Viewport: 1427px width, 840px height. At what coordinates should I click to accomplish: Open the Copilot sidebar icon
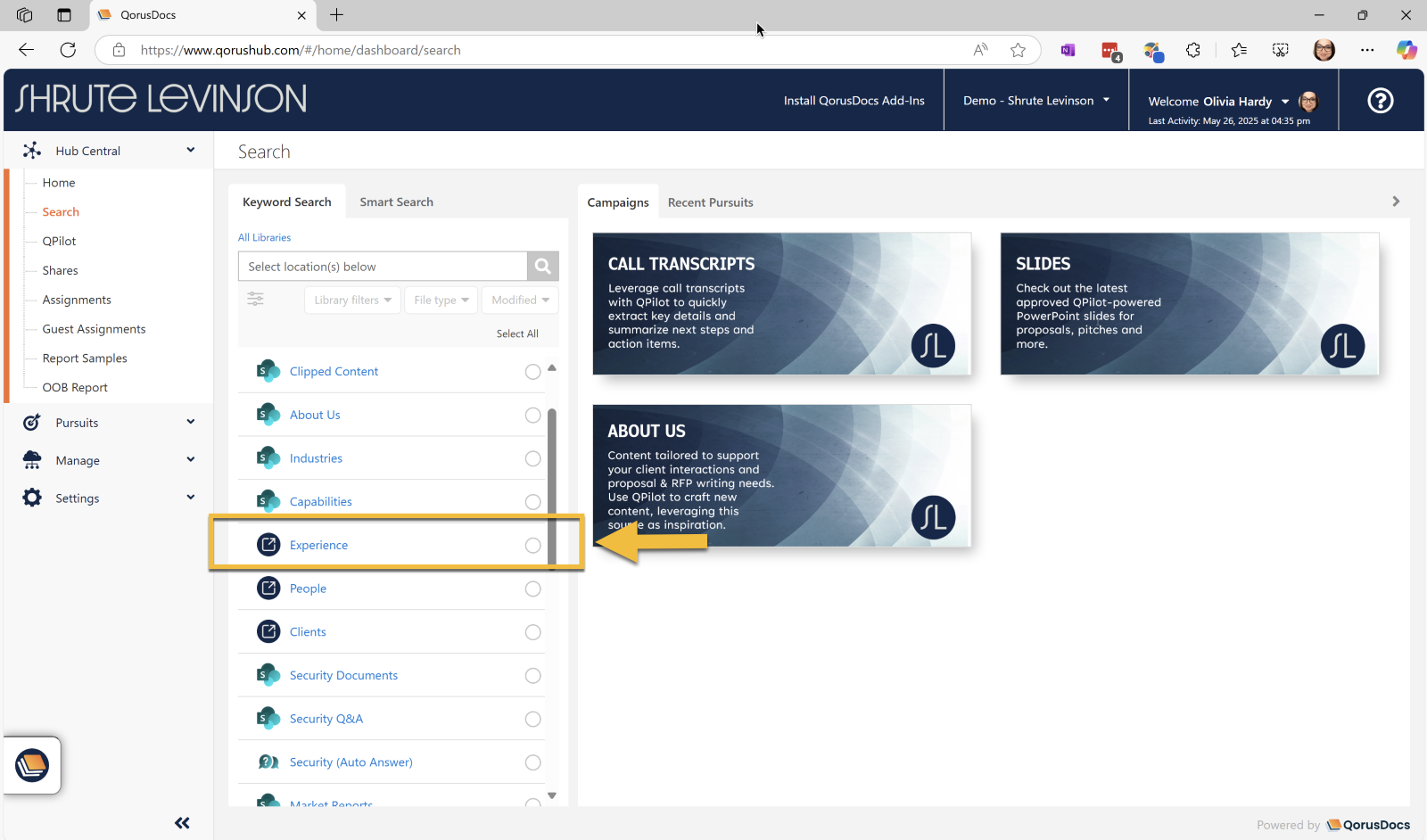1406,50
